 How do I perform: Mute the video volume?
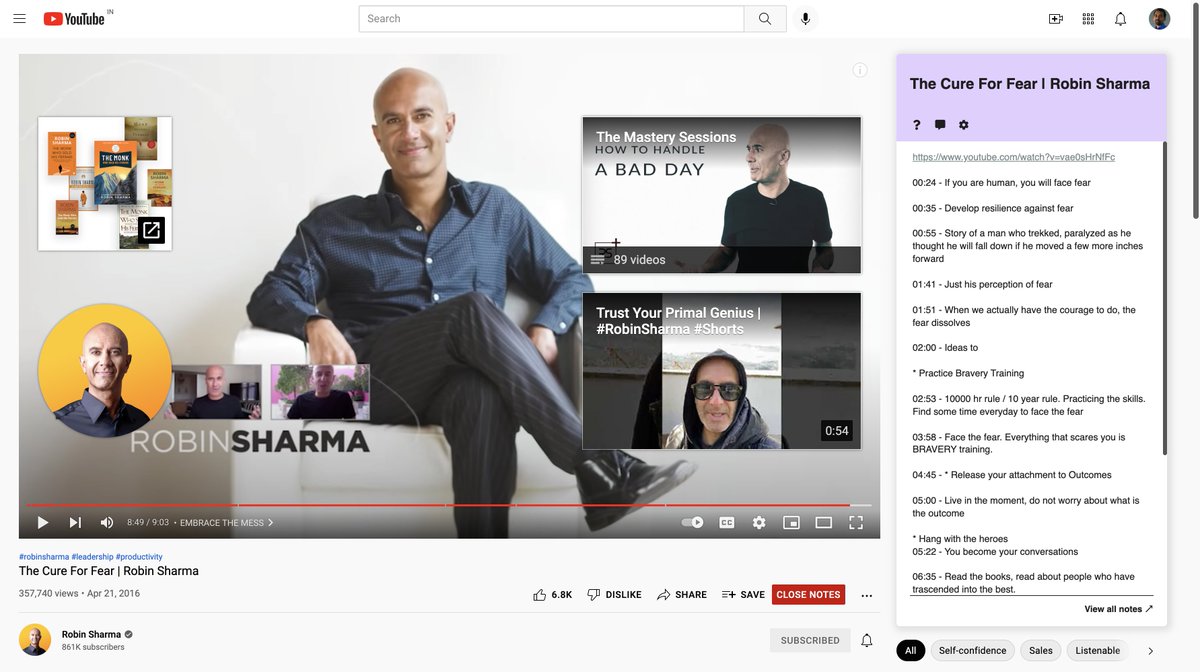point(107,522)
